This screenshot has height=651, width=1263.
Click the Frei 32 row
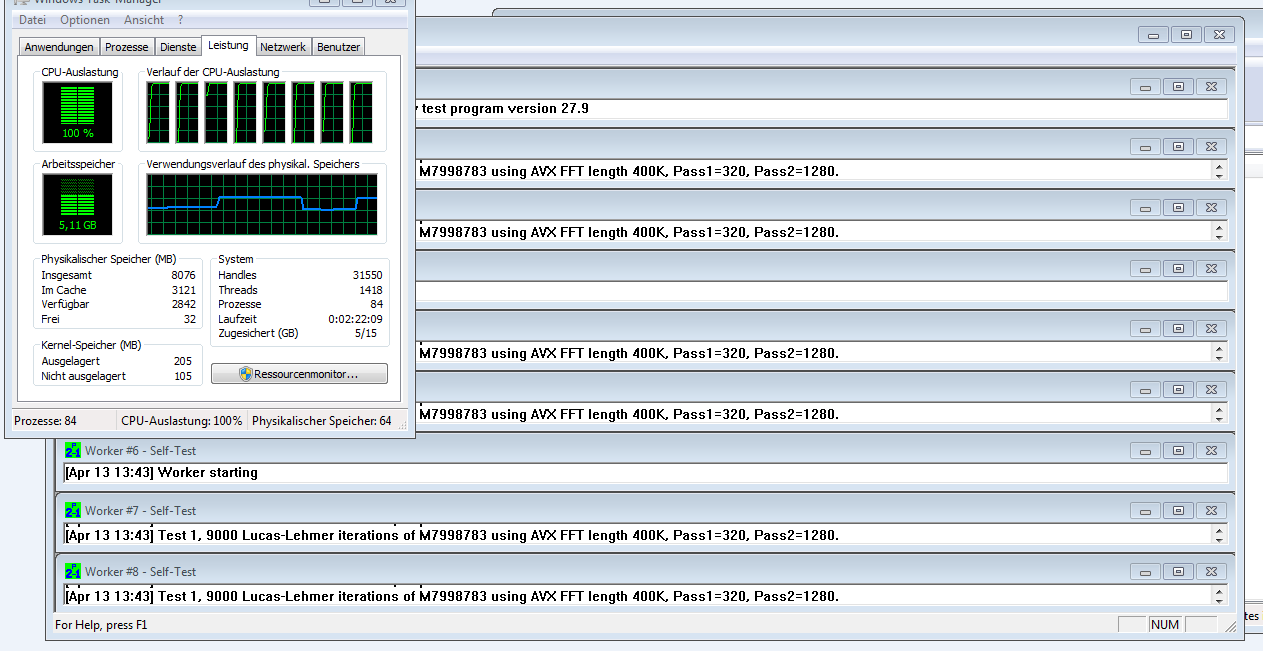click(x=118, y=319)
